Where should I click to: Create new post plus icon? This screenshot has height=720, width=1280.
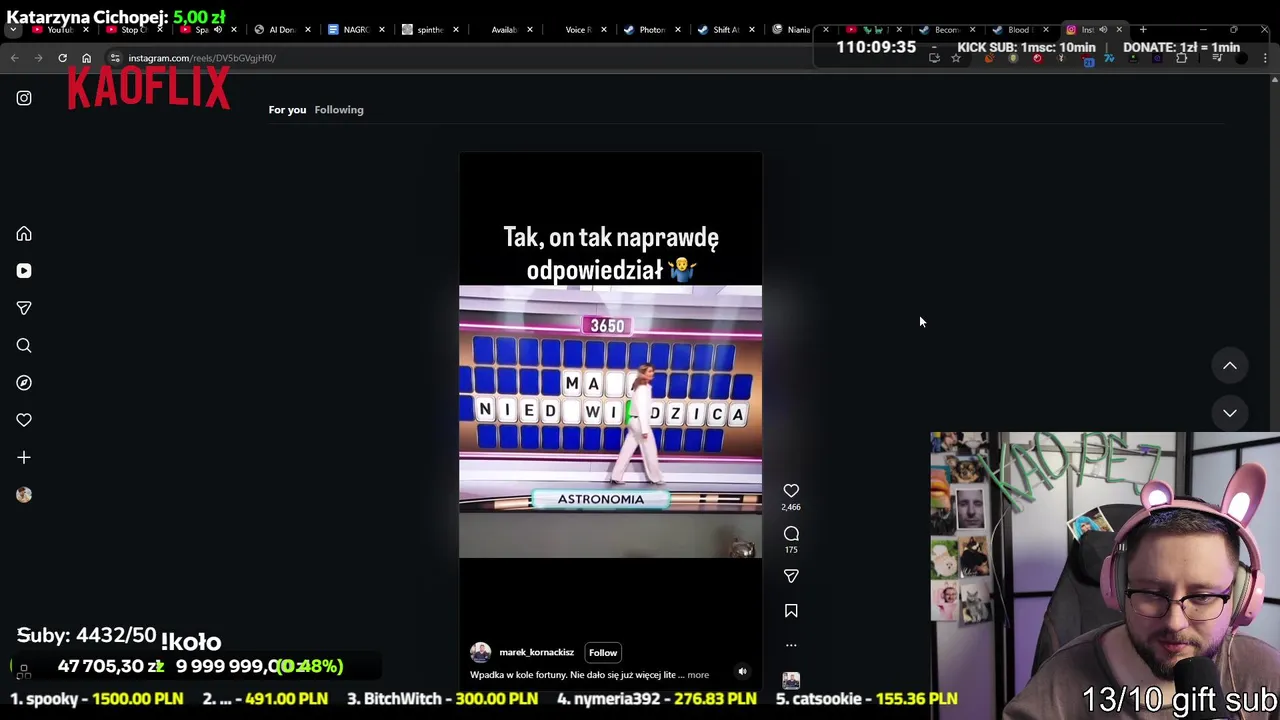24,457
